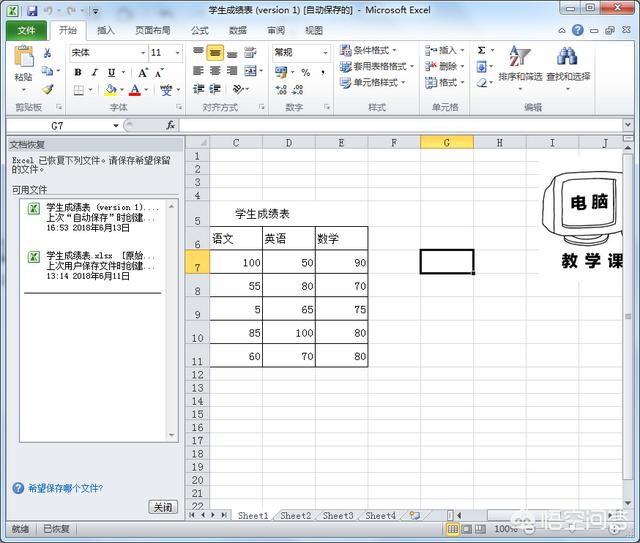Switch to the Sheet2 worksheet tab
This screenshot has height=543, width=640.
pyautogui.click(x=295, y=516)
